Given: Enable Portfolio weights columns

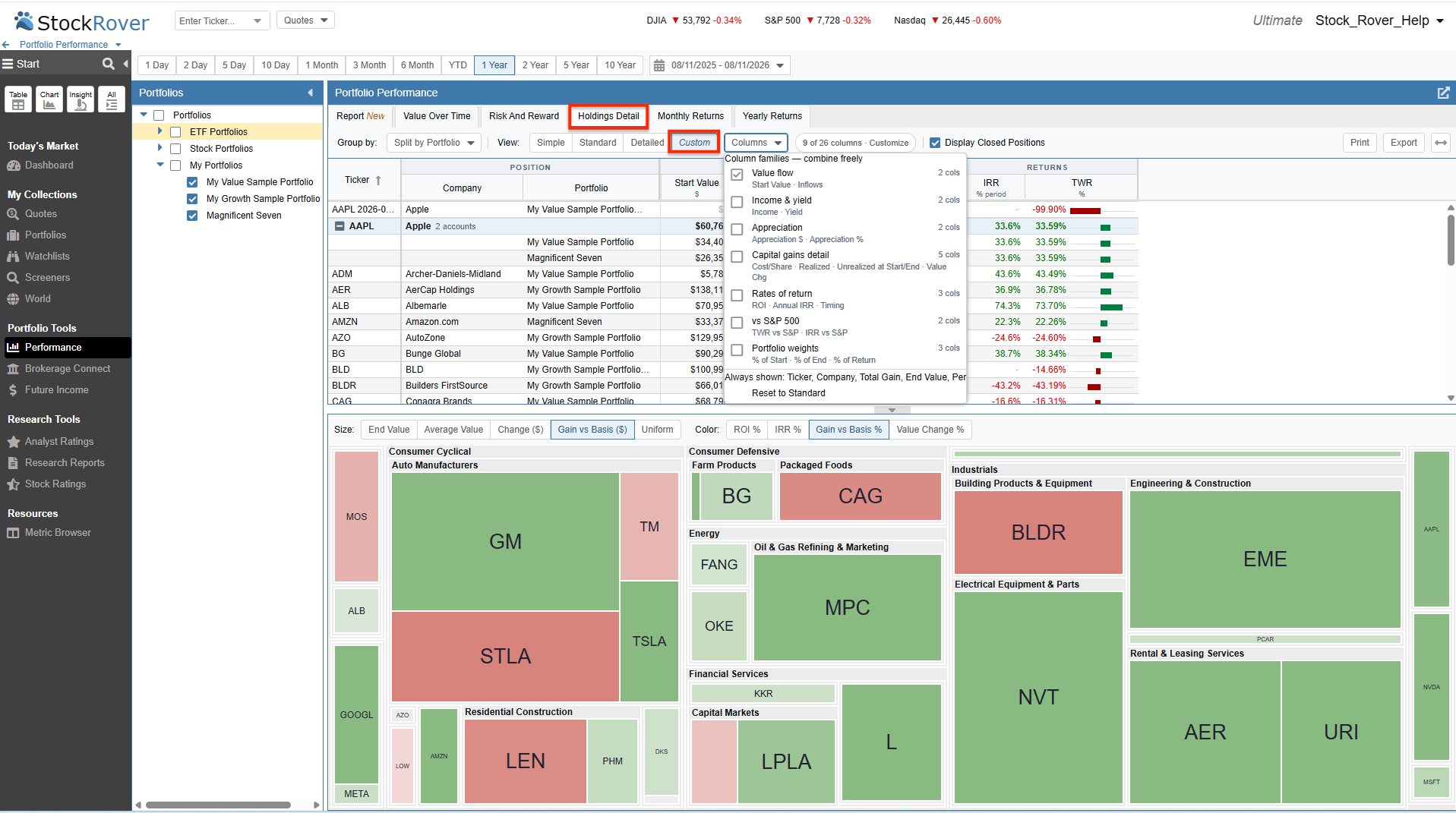Looking at the screenshot, I should [x=737, y=350].
